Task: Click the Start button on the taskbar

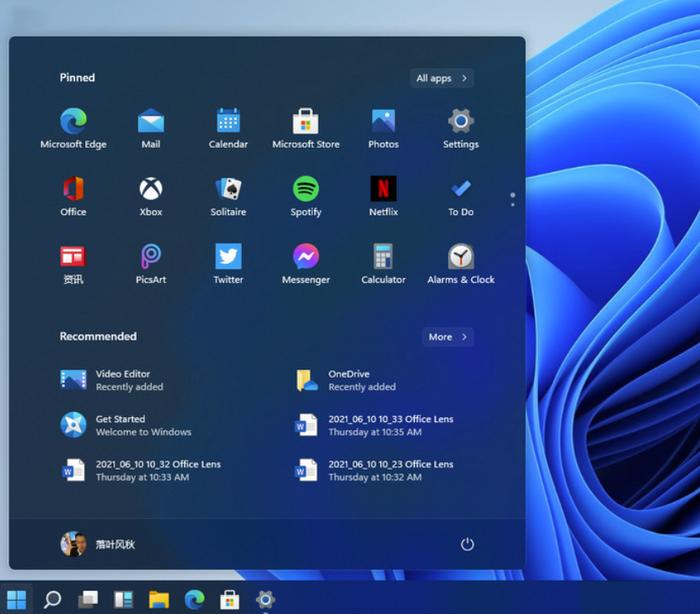Action: click(17, 599)
